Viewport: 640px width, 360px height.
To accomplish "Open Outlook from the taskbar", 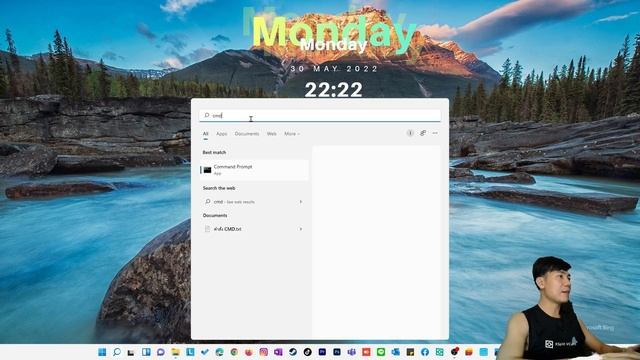I will [x=396, y=352].
